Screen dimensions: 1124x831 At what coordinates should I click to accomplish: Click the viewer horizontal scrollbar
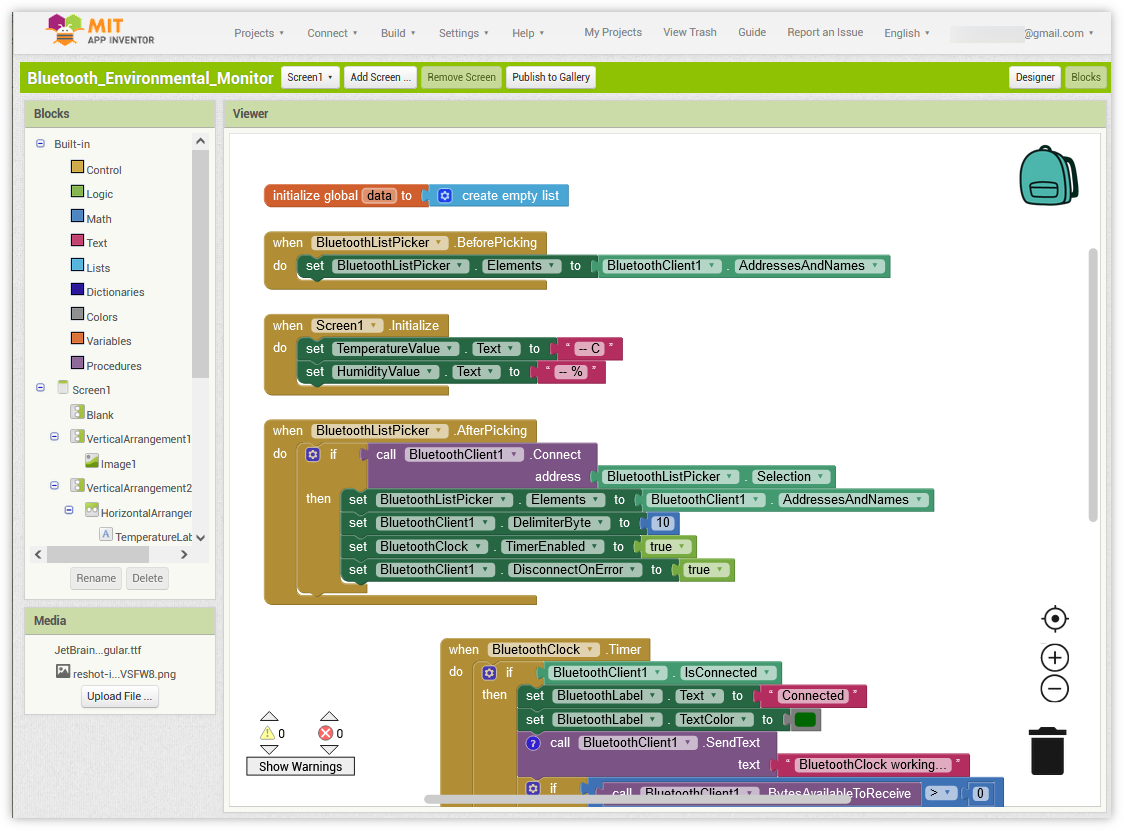[x=638, y=799]
